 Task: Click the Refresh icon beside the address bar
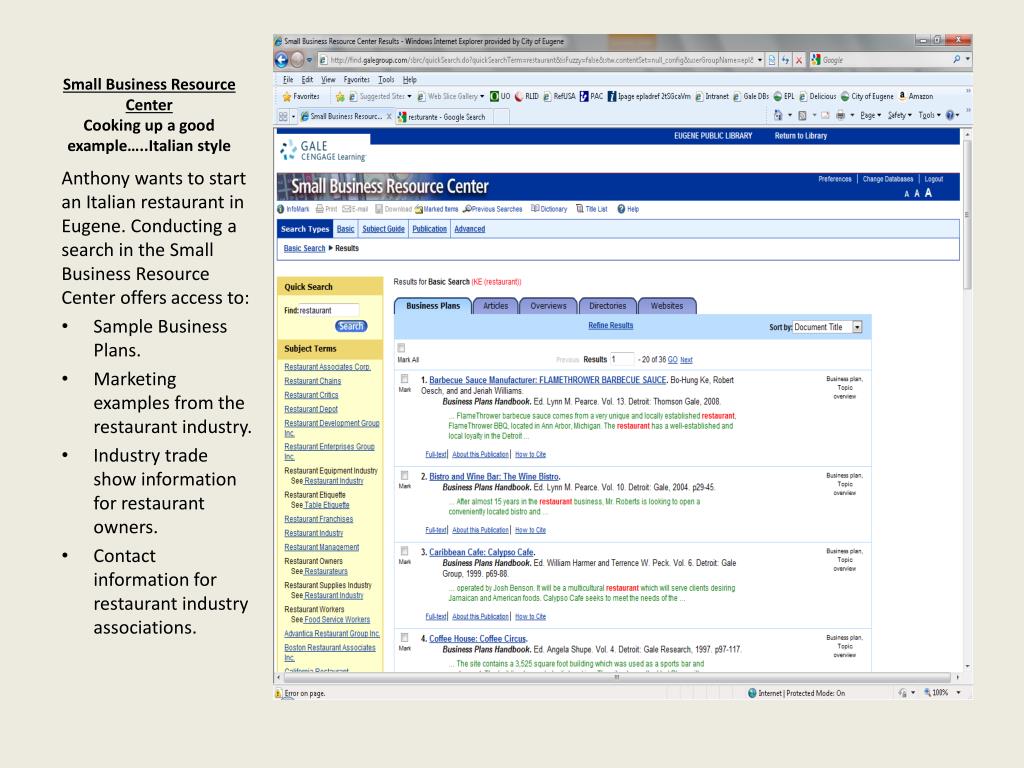(x=785, y=60)
